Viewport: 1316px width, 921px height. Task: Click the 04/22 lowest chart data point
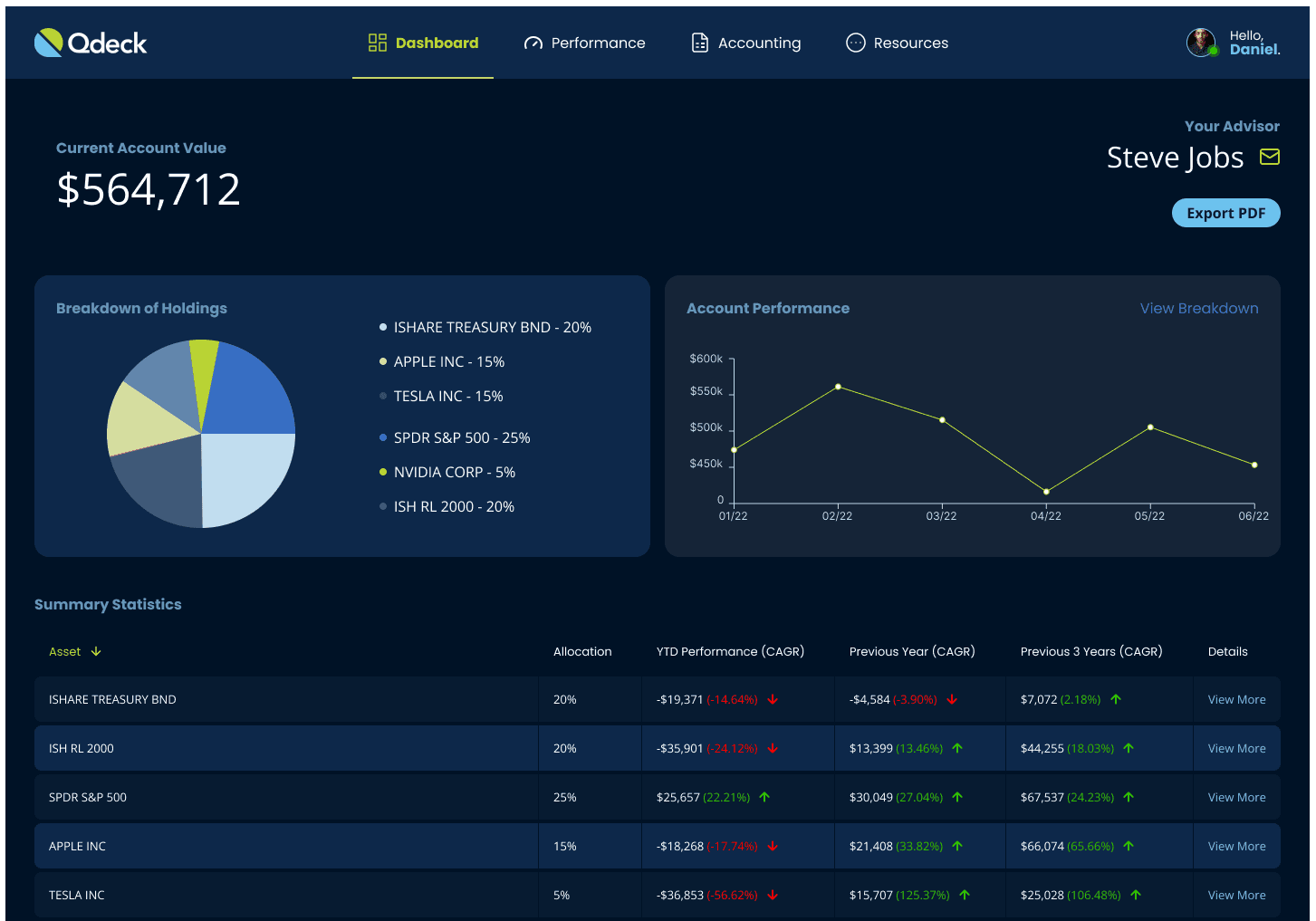pyautogui.click(x=1046, y=492)
